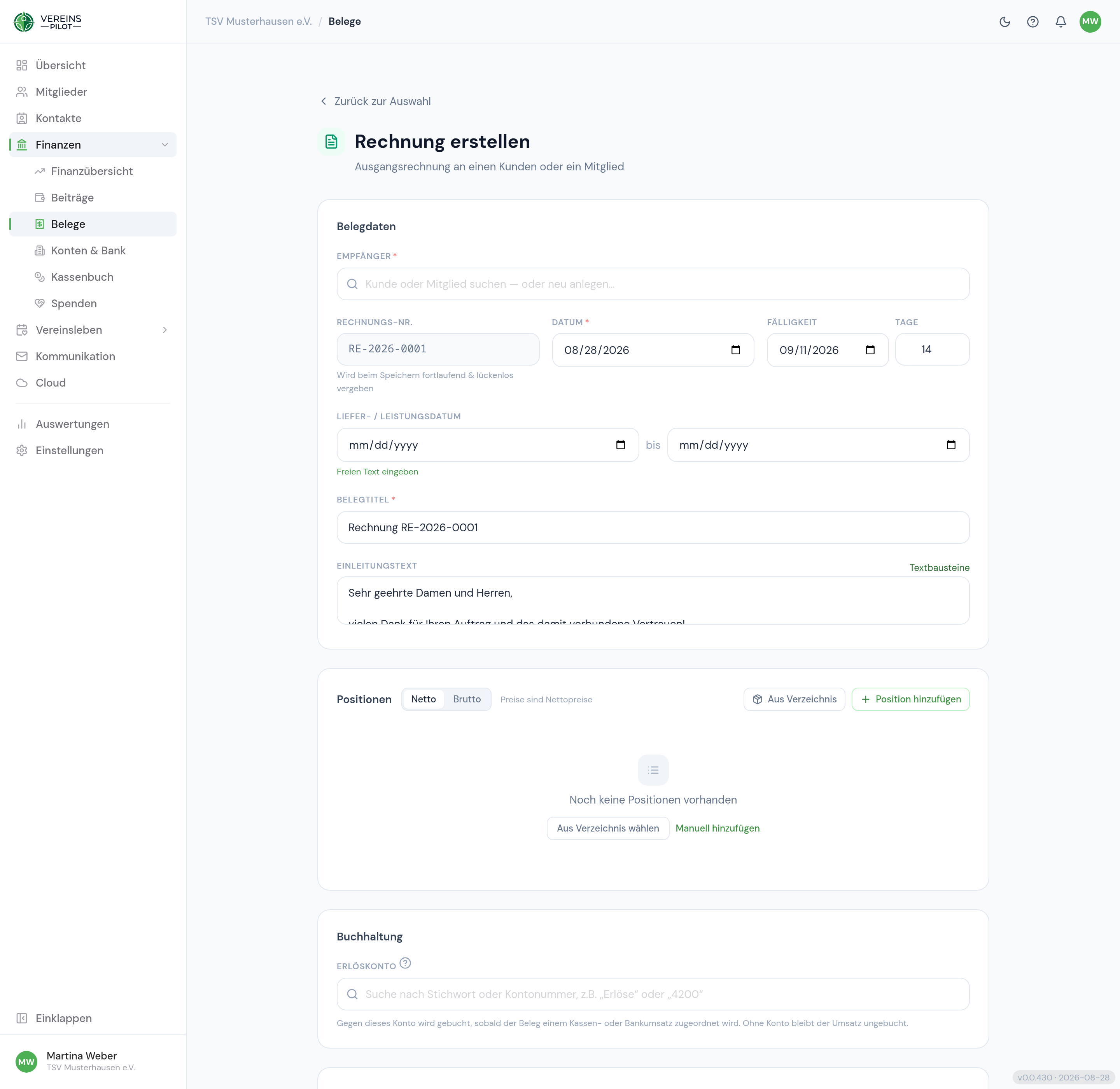This screenshot has height=1089, width=1120.
Task: Toggle dark mode moon icon
Action: (1004, 22)
